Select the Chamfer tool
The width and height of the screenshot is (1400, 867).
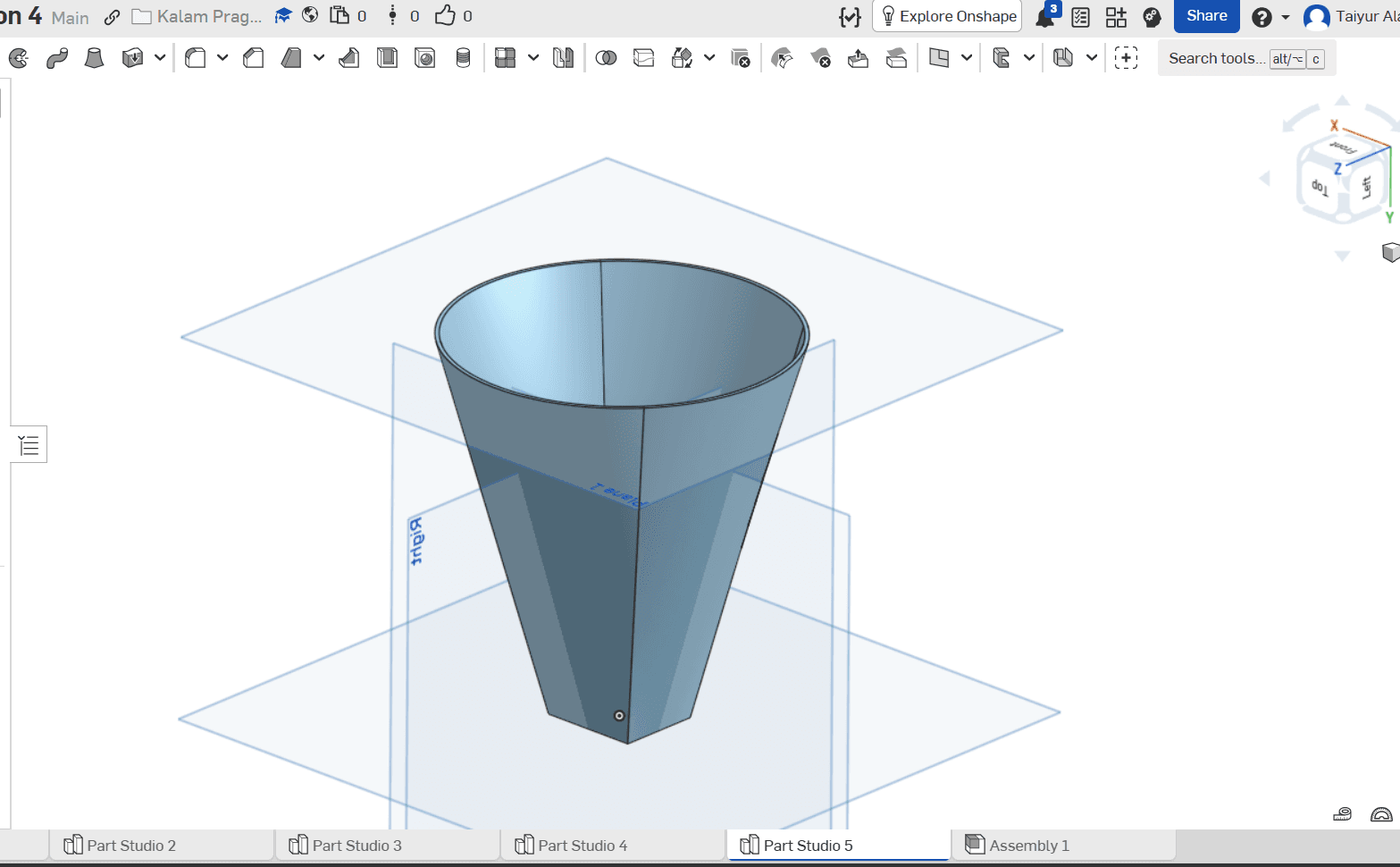254,58
